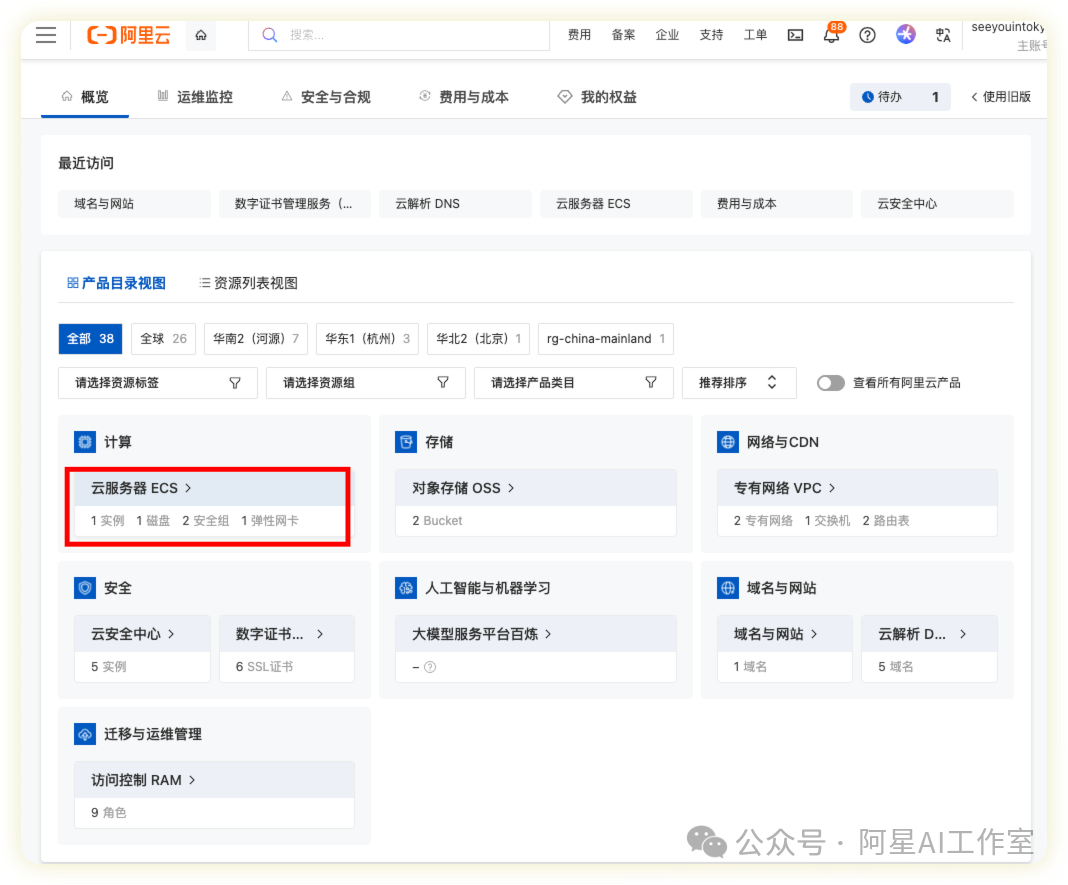Open 费用 in top menu
Screen dimensions: 1068x885
tap(579, 35)
